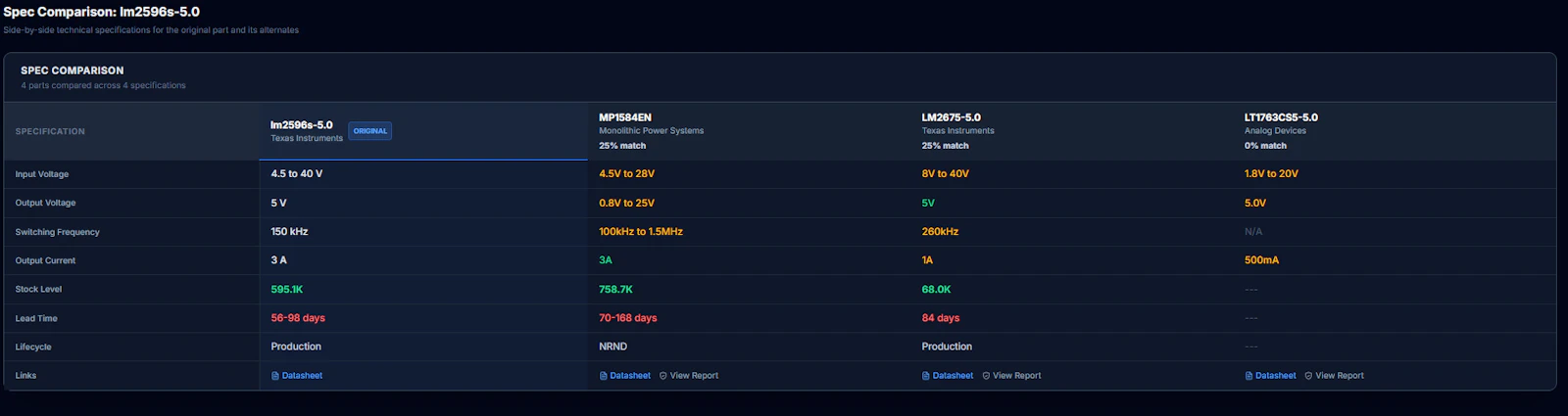The height and width of the screenshot is (416, 1568).
Task: Open the LT1763CS5-5.0 Datasheet link
Action: pyautogui.click(x=1271, y=376)
